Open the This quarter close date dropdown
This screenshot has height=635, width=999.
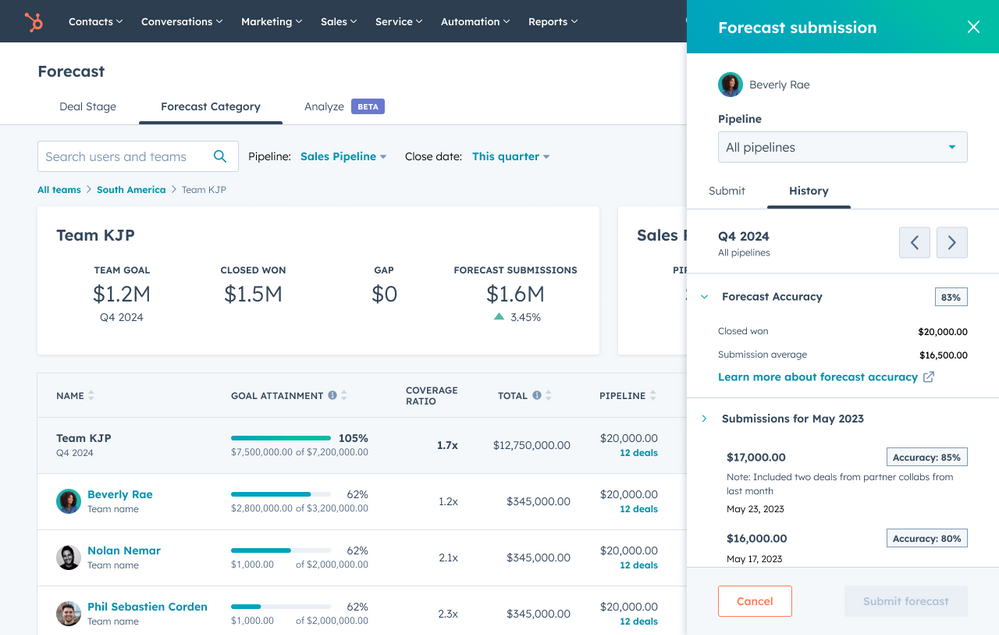510,157
